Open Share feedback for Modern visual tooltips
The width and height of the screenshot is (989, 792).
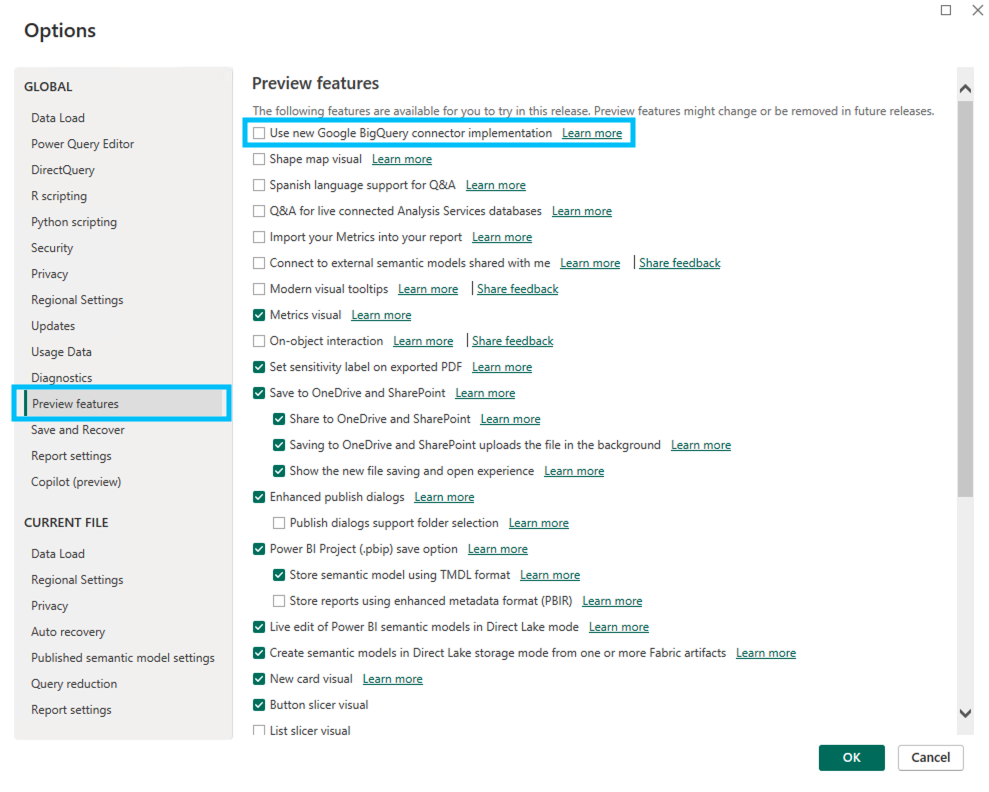tap(517, 289)
